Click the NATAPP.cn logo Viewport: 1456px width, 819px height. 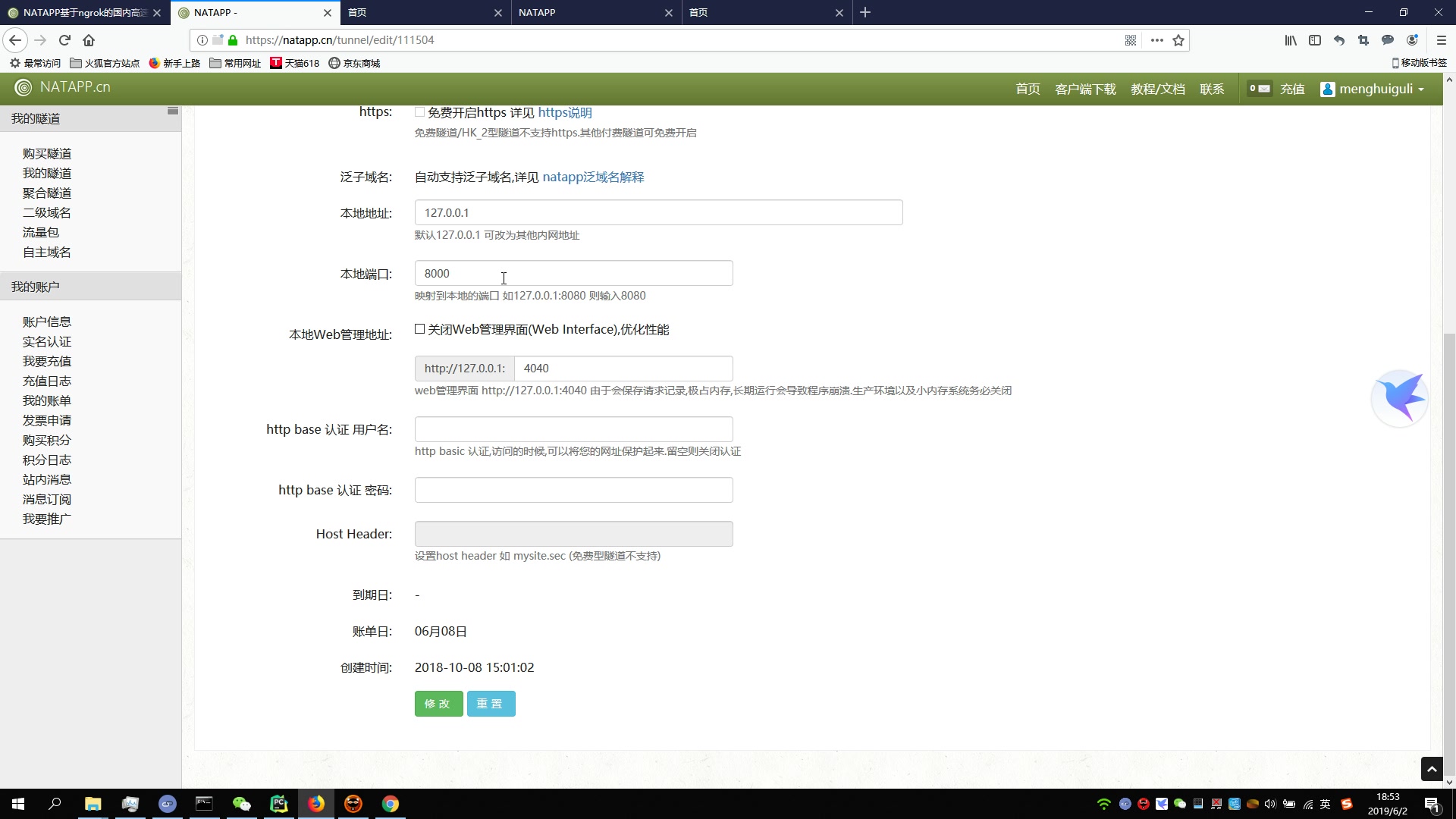point(63,87)
